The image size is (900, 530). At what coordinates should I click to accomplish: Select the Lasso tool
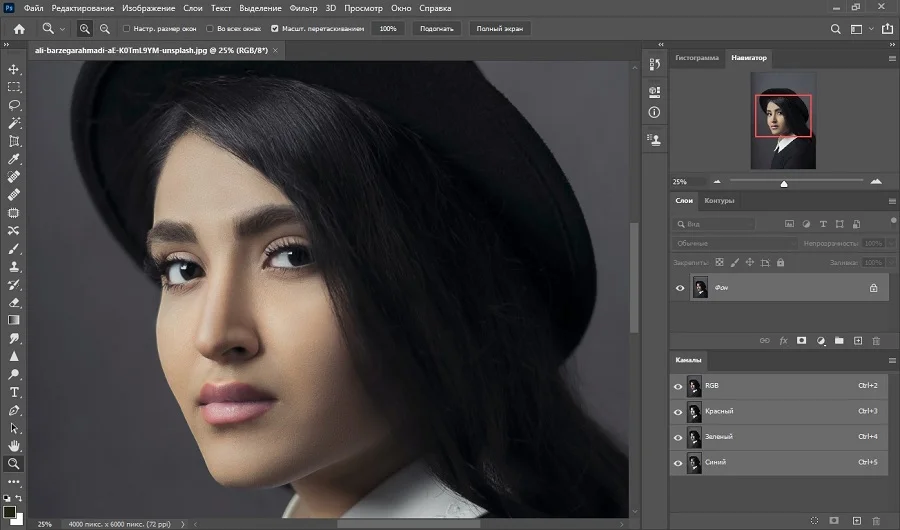(x=14, y=105)
